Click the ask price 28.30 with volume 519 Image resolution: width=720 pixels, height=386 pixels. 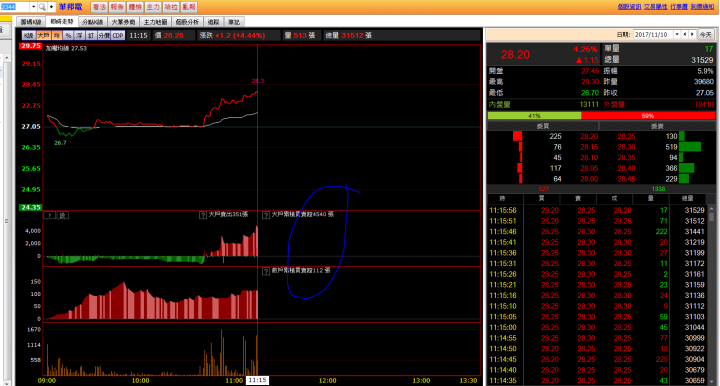coord(626,147)
